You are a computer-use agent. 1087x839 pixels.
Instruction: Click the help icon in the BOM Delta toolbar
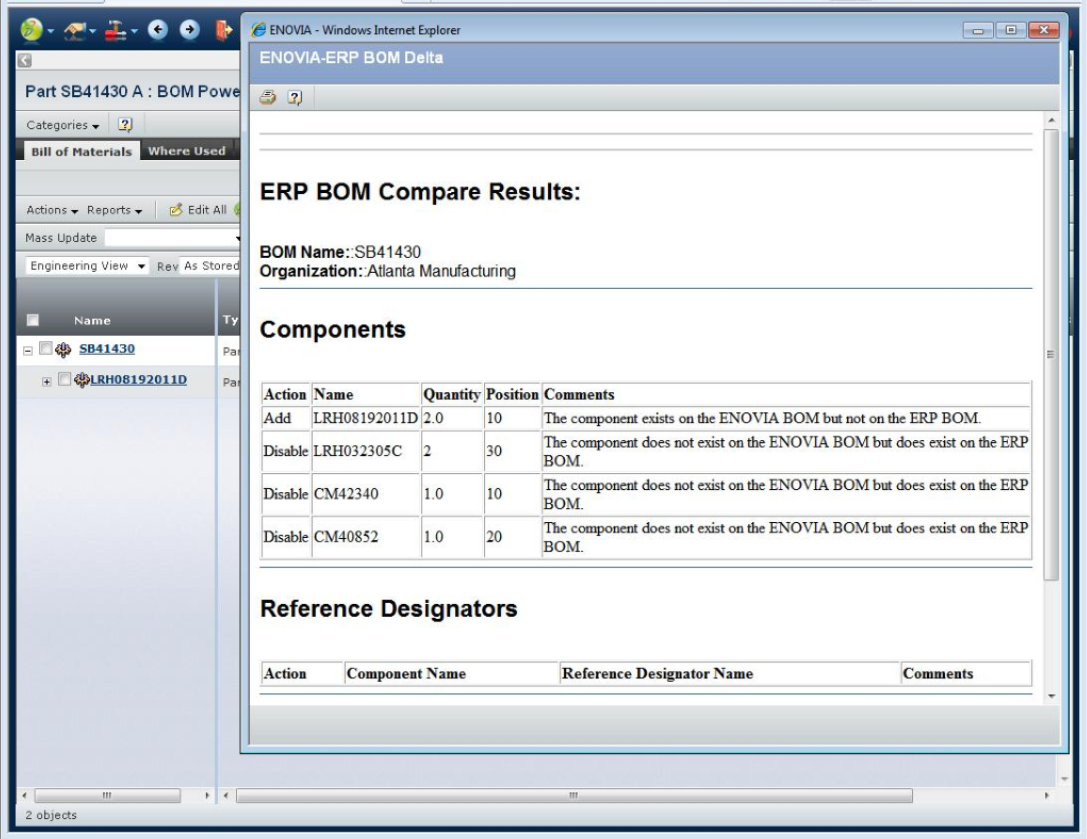(296, 99)
